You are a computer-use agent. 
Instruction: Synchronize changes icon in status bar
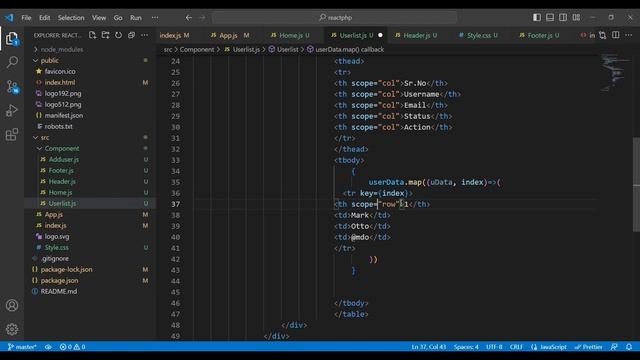point(48,347)
